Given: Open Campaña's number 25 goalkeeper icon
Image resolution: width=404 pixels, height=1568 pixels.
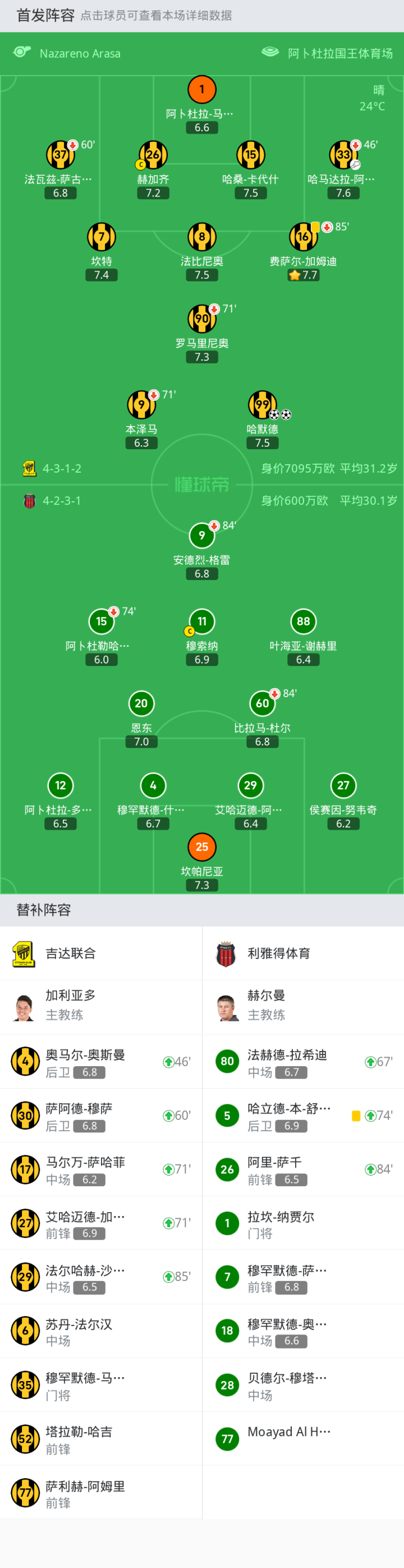Looking at the screenshot, I should pos(202,847).
